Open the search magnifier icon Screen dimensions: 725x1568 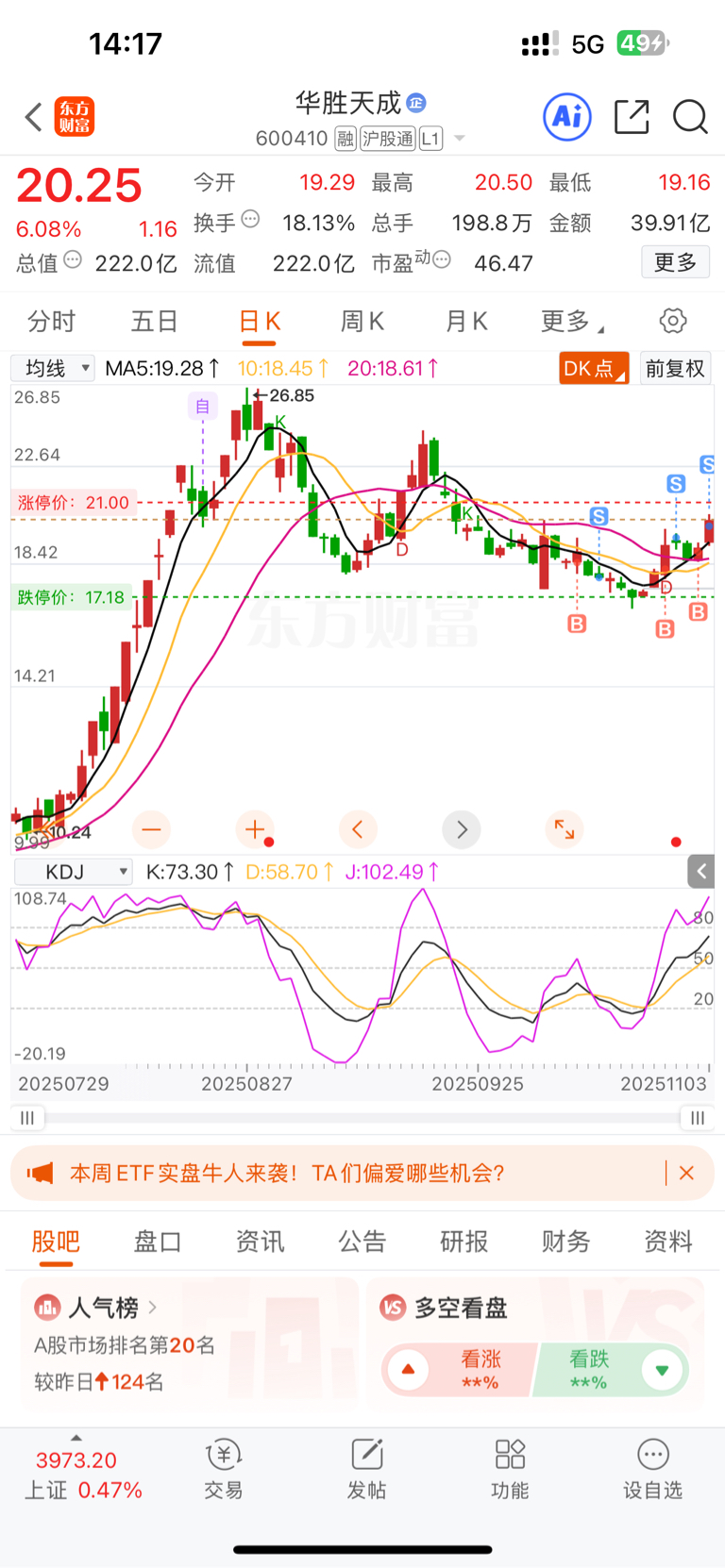[x=690, y=117]
